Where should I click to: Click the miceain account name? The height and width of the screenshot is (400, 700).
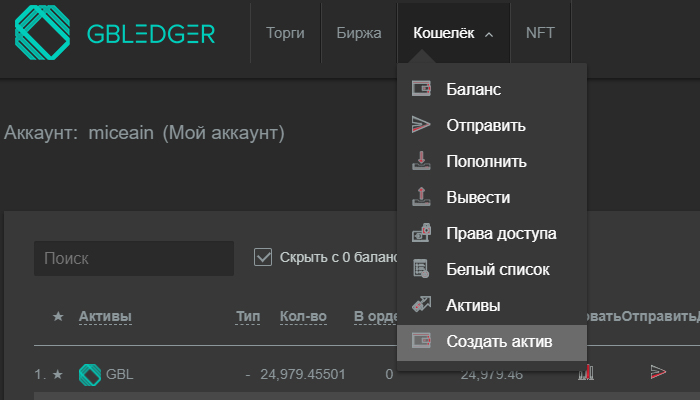tap(121, 133)
